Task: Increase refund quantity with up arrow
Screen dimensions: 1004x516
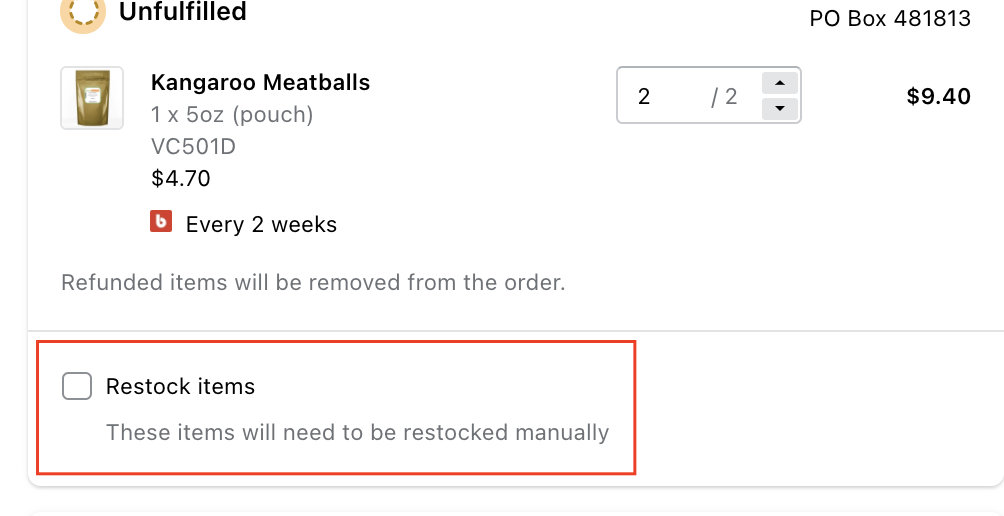Action: 780,83
